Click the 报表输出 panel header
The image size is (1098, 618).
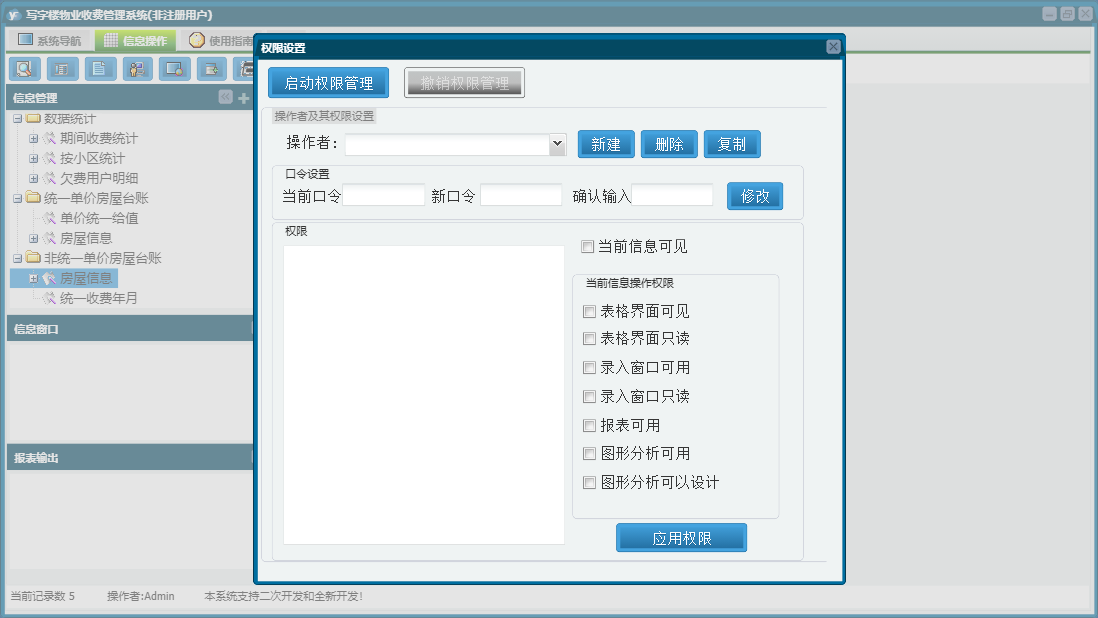click(130, 457)
